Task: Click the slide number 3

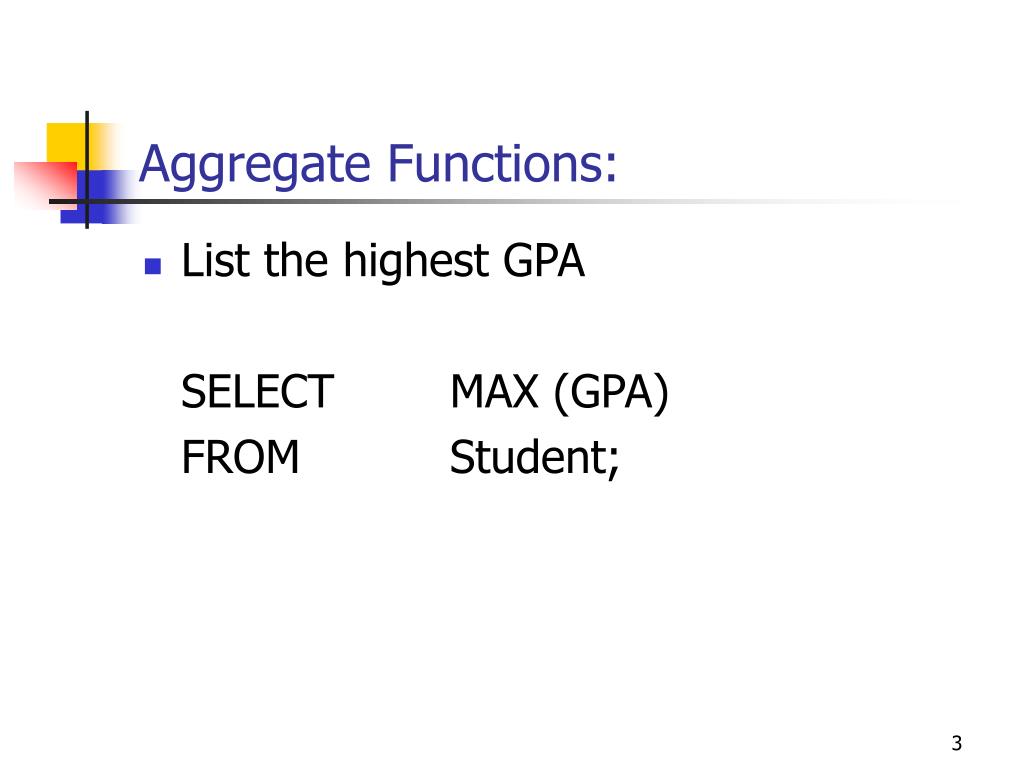Action: [x=957, y=743]
